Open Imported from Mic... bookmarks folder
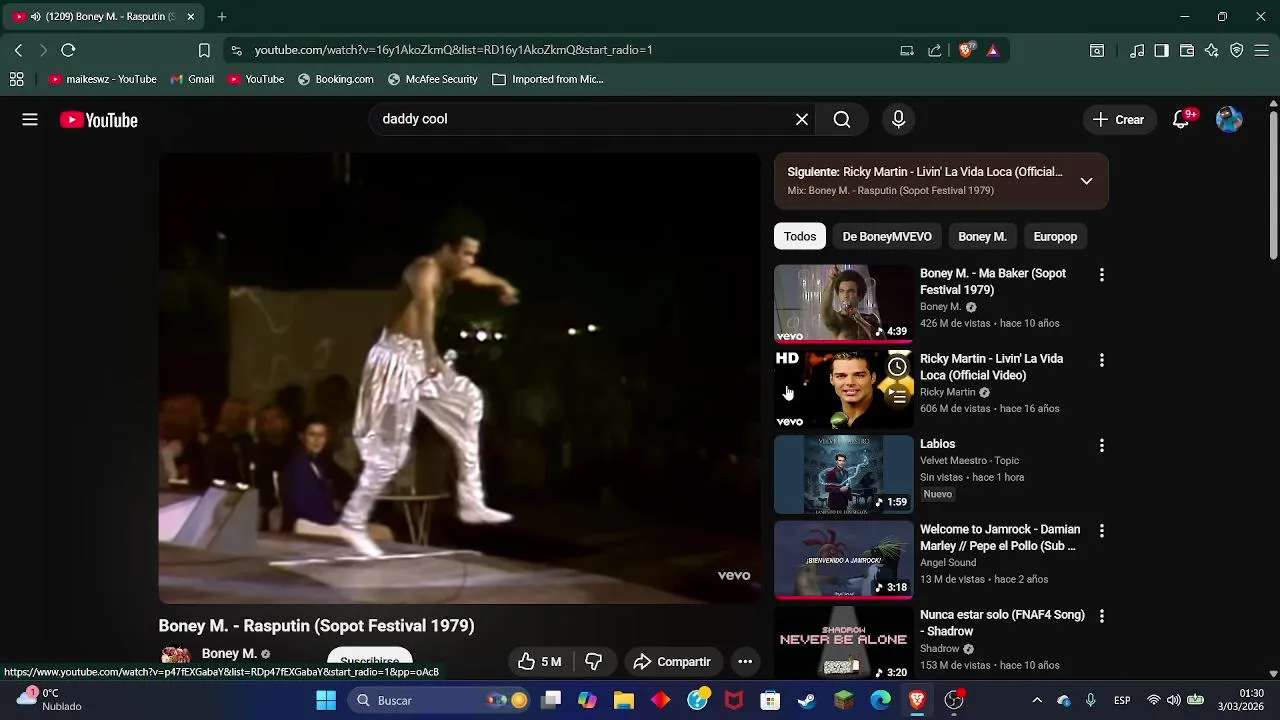 pos(548,79)
